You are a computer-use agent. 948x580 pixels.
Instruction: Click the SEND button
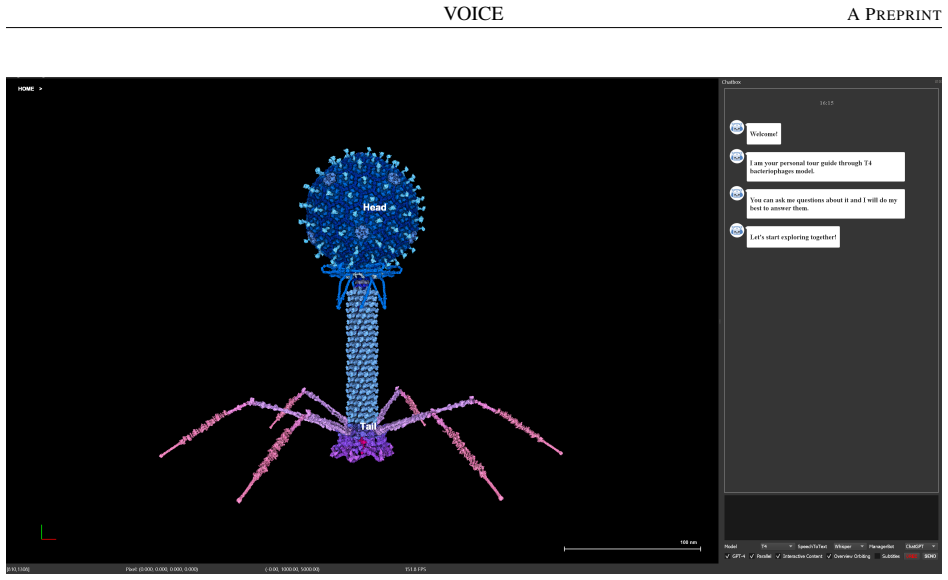pyautogui.click(x=930, y=556)
